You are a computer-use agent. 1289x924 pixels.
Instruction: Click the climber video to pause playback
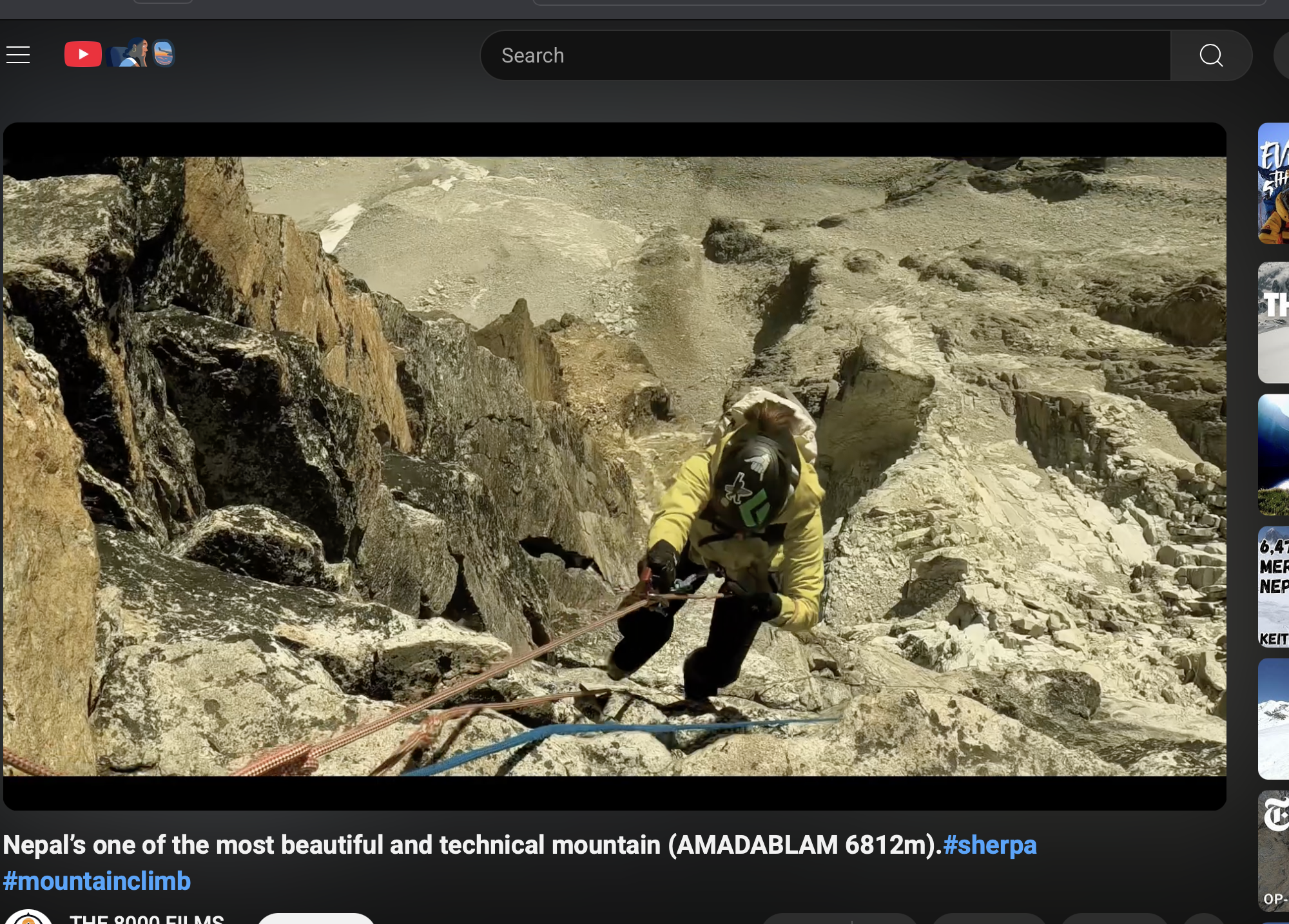[x=614, y=466]
